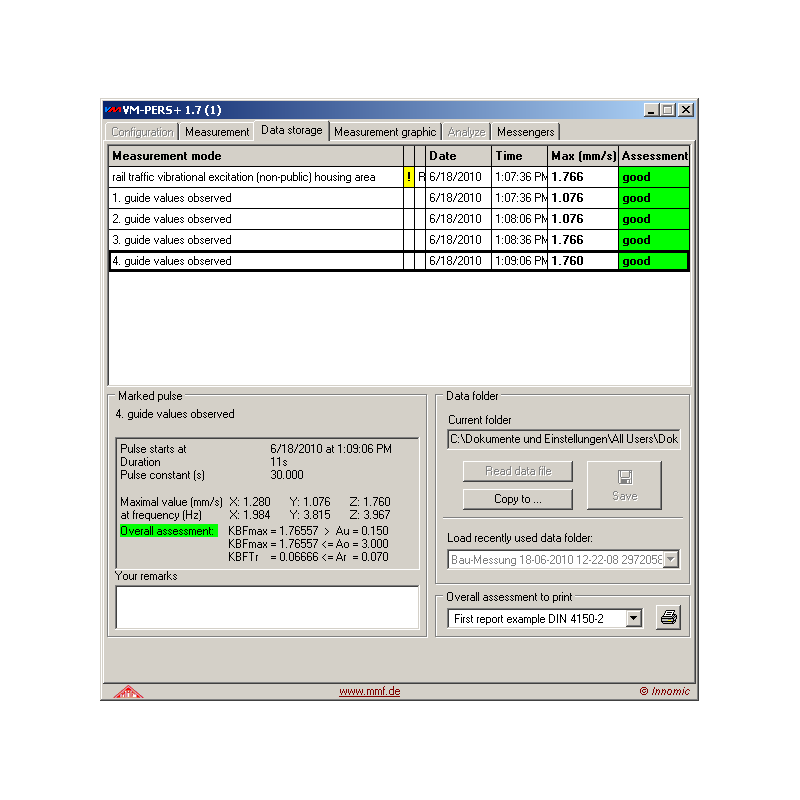Select the Configuration tab
This screenshot has width=800, height=800.
click(142, 132)
